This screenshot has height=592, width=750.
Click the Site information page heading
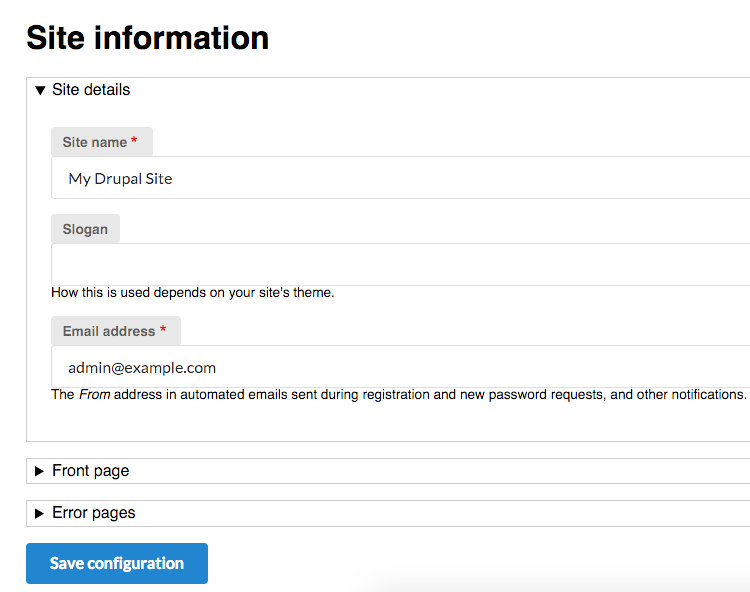click(x=147, y=38)
